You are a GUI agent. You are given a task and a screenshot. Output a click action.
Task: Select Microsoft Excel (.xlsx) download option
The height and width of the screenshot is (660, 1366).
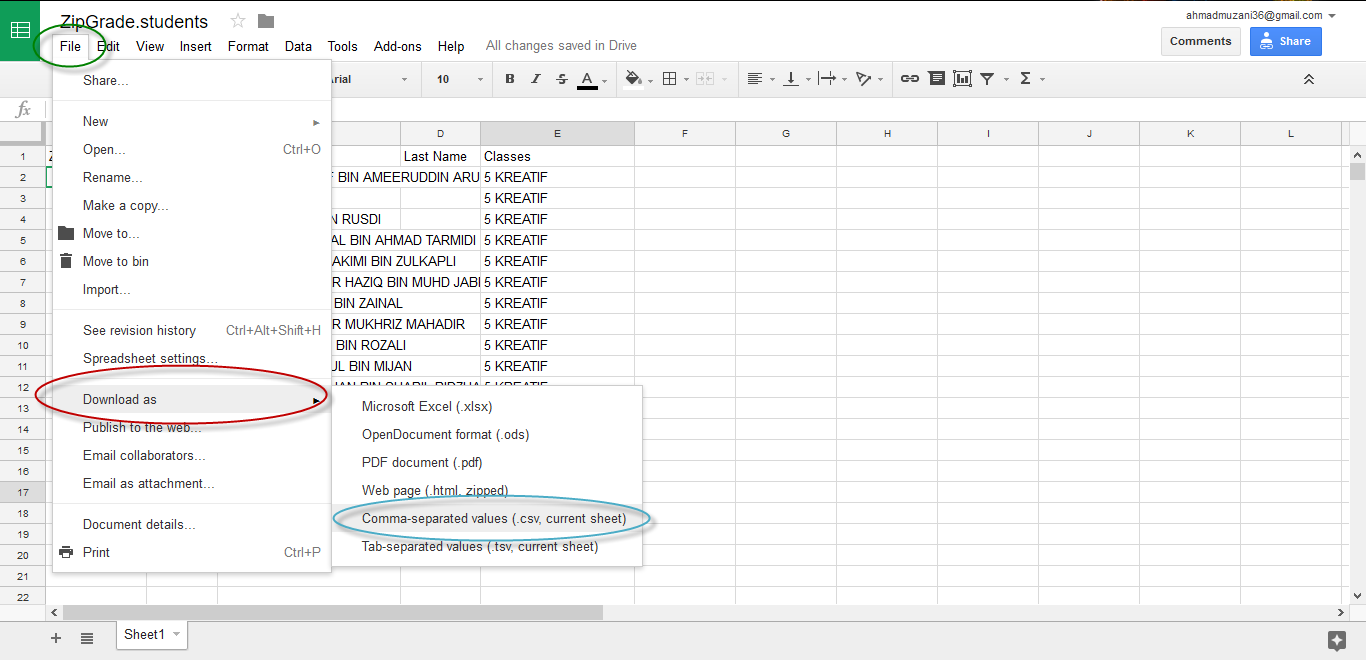427,407
